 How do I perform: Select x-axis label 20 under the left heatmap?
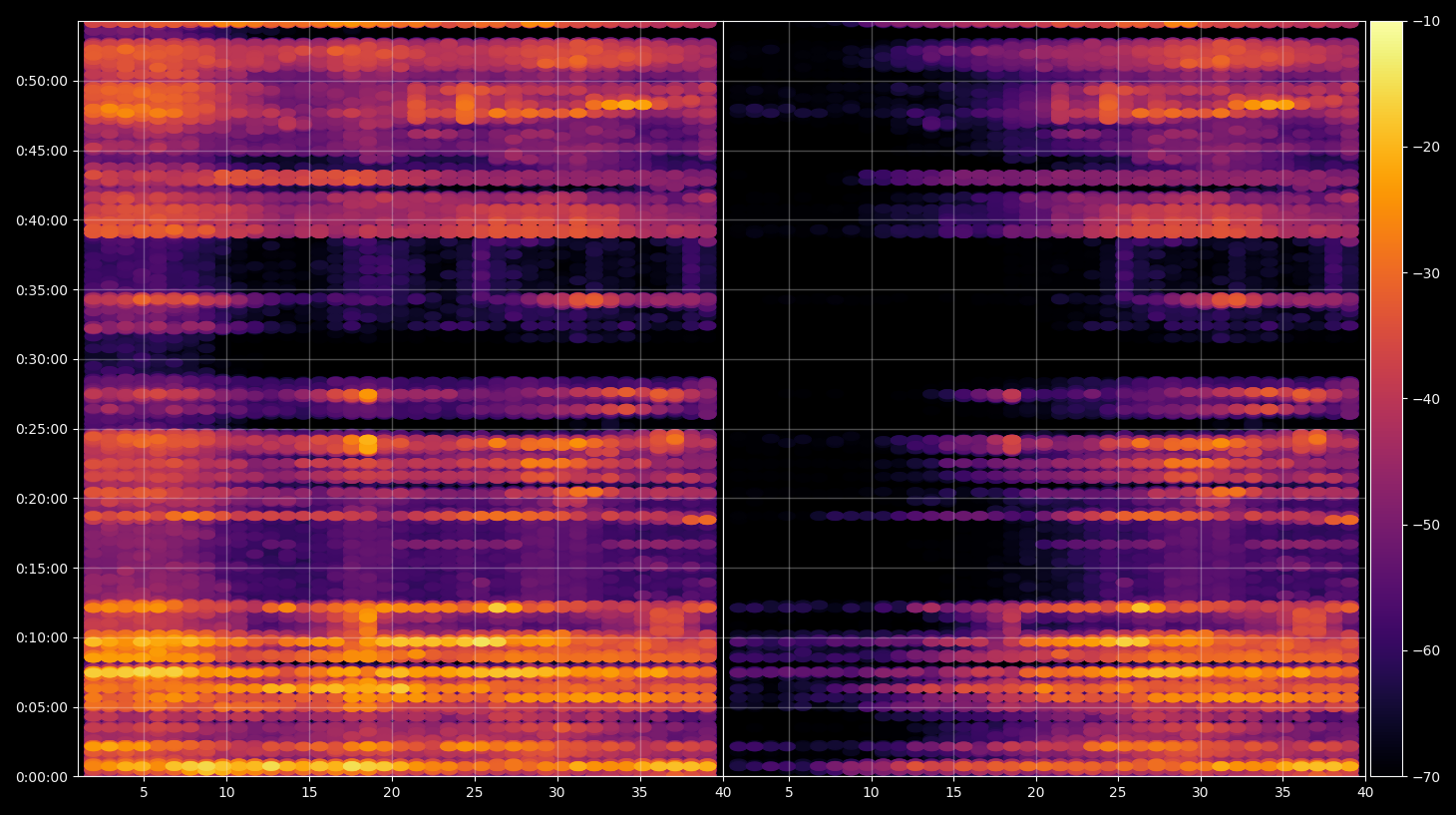tap(392, 793)
